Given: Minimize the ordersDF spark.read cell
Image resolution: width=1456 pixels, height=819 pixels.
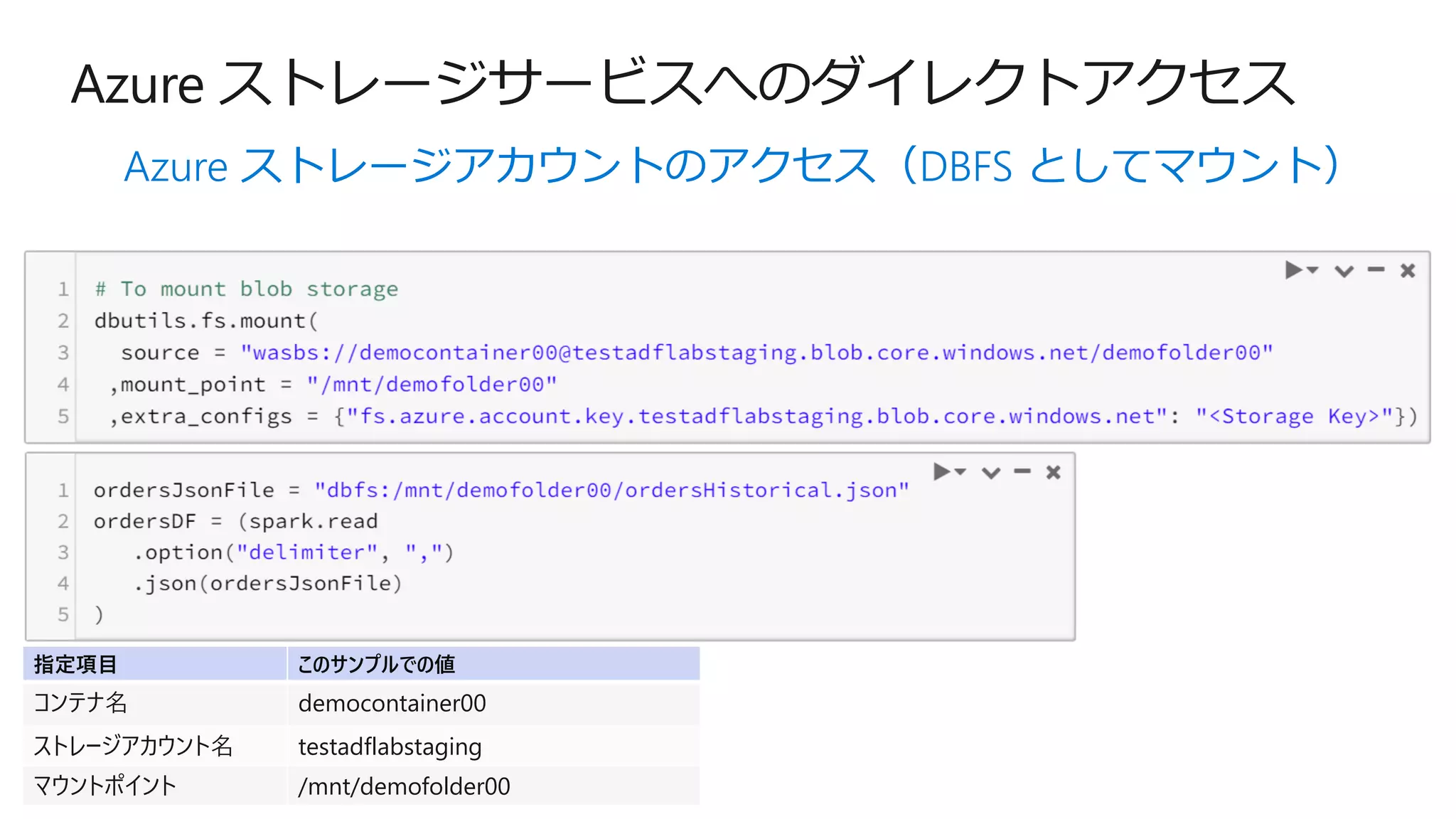Looking at the screenshot, I should (x=1022, y=471).
